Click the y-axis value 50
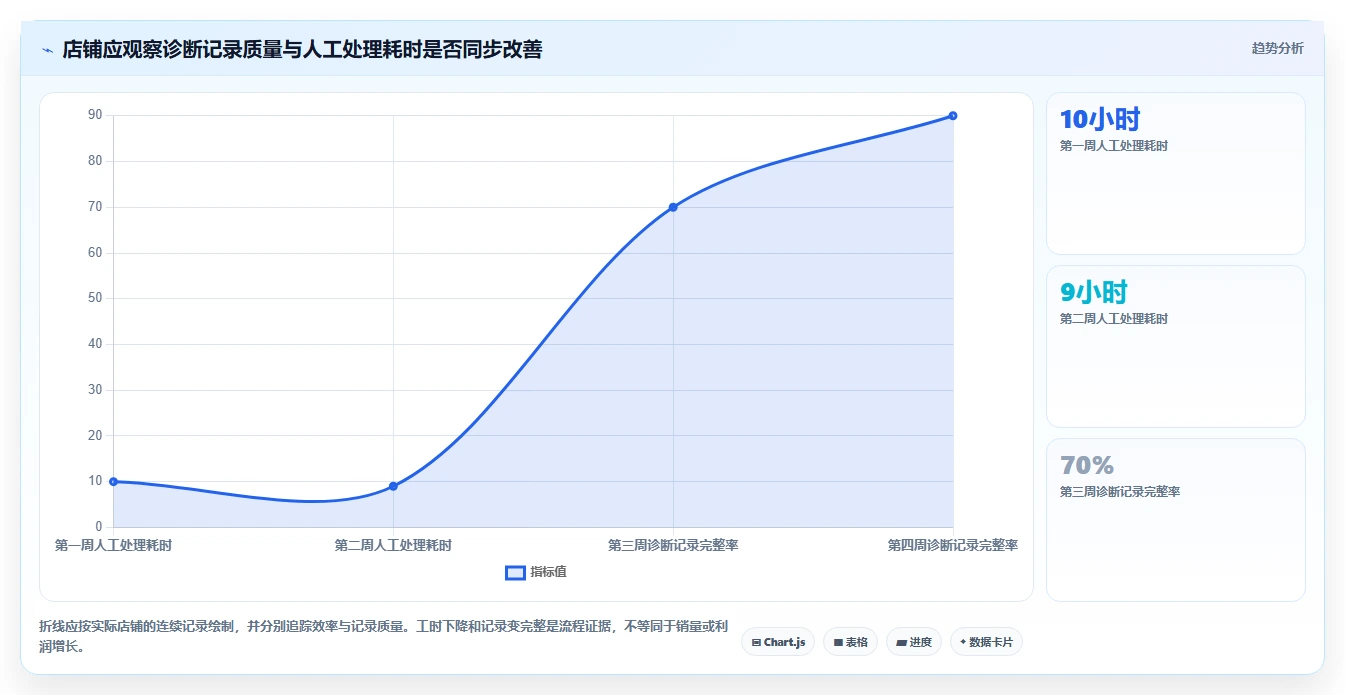Viewport: 1345px width, 695px height. (x=95, y=298)
